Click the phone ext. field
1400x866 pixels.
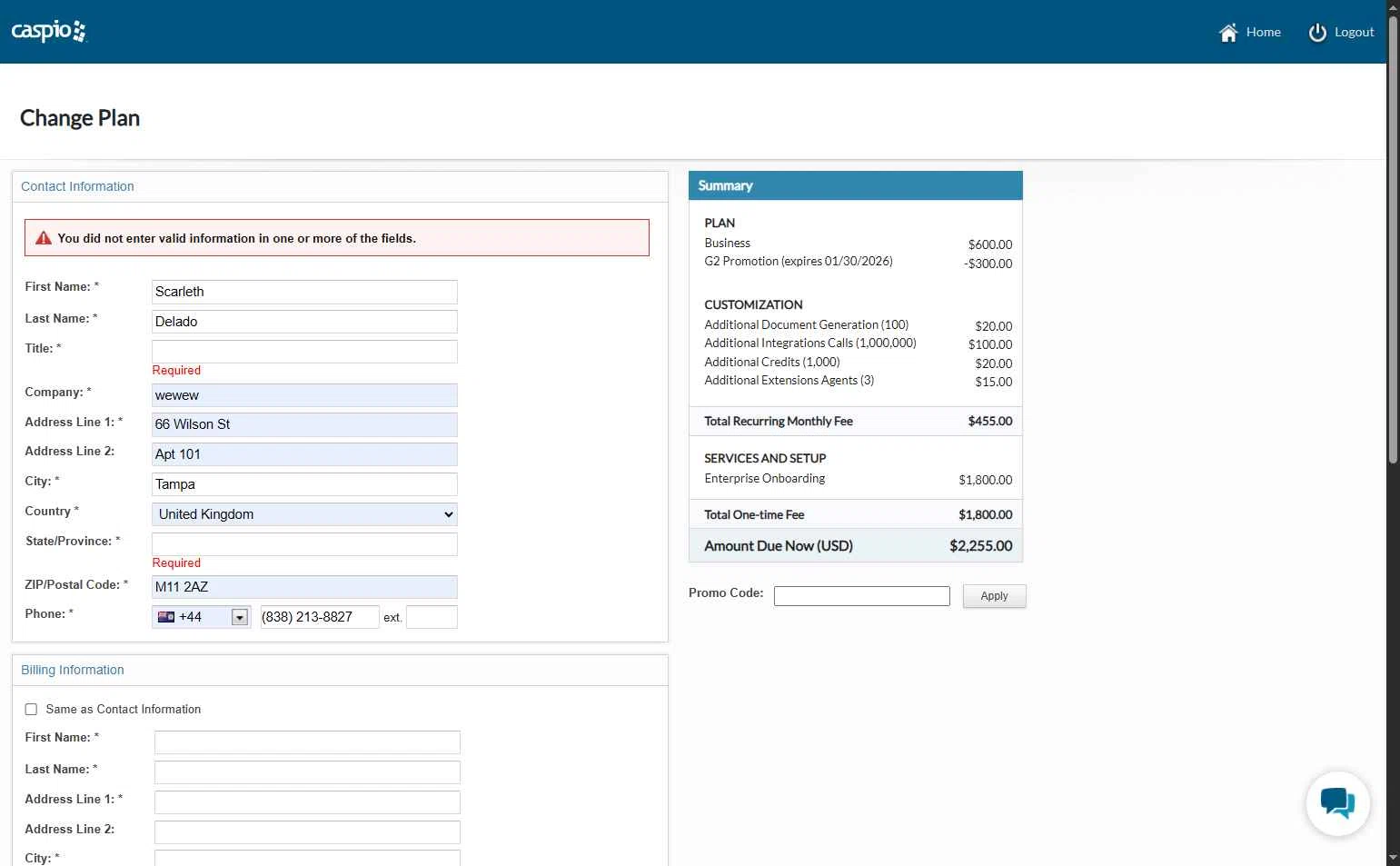pos(432,617)
